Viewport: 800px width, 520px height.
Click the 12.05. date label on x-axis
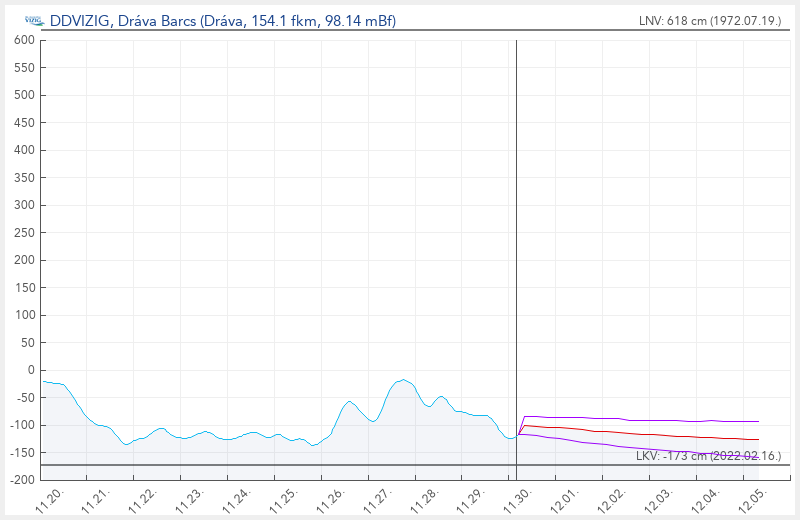[x=750, y=496]
